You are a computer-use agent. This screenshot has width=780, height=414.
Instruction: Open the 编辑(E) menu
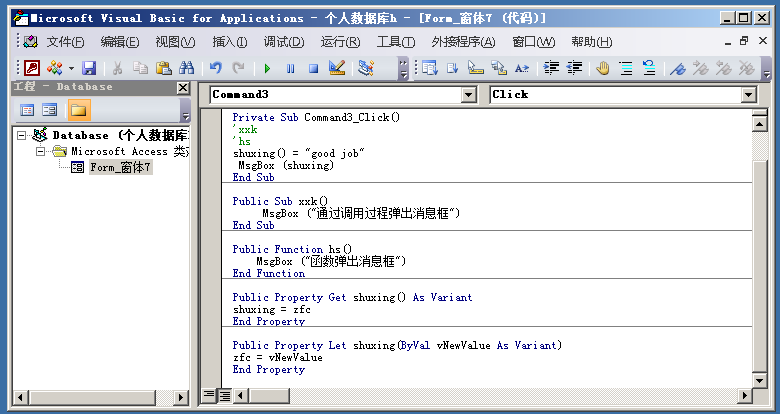tap(120, 42)
